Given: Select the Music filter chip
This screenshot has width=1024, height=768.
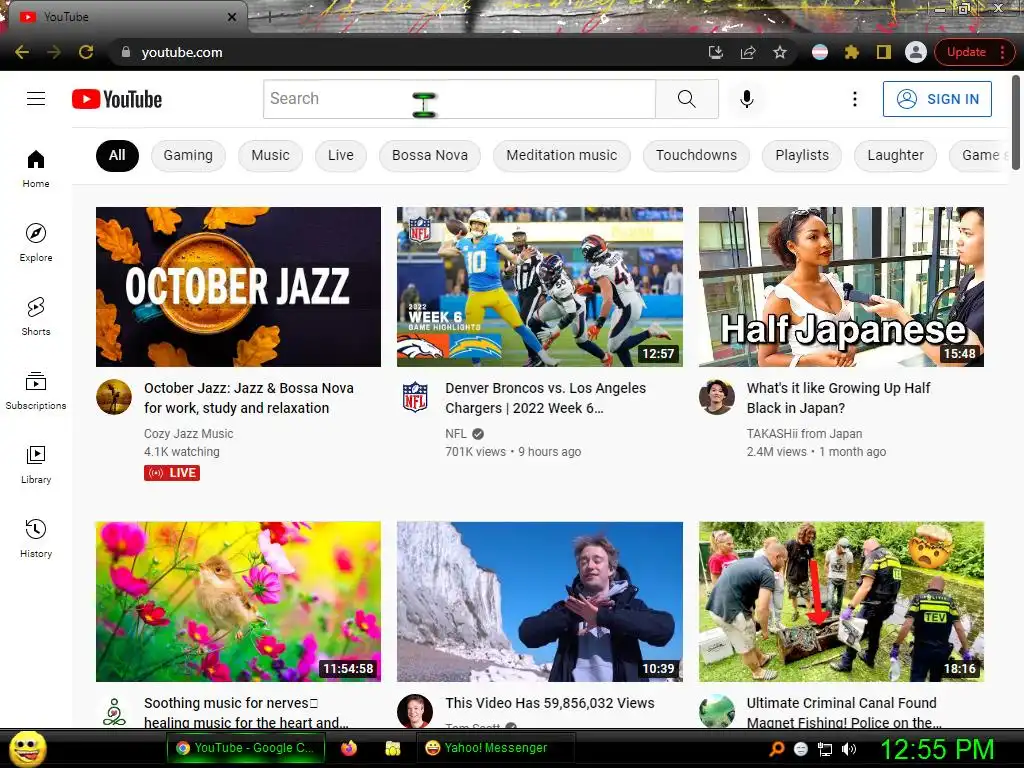Looking at the screenshot, I should (270, 155).
